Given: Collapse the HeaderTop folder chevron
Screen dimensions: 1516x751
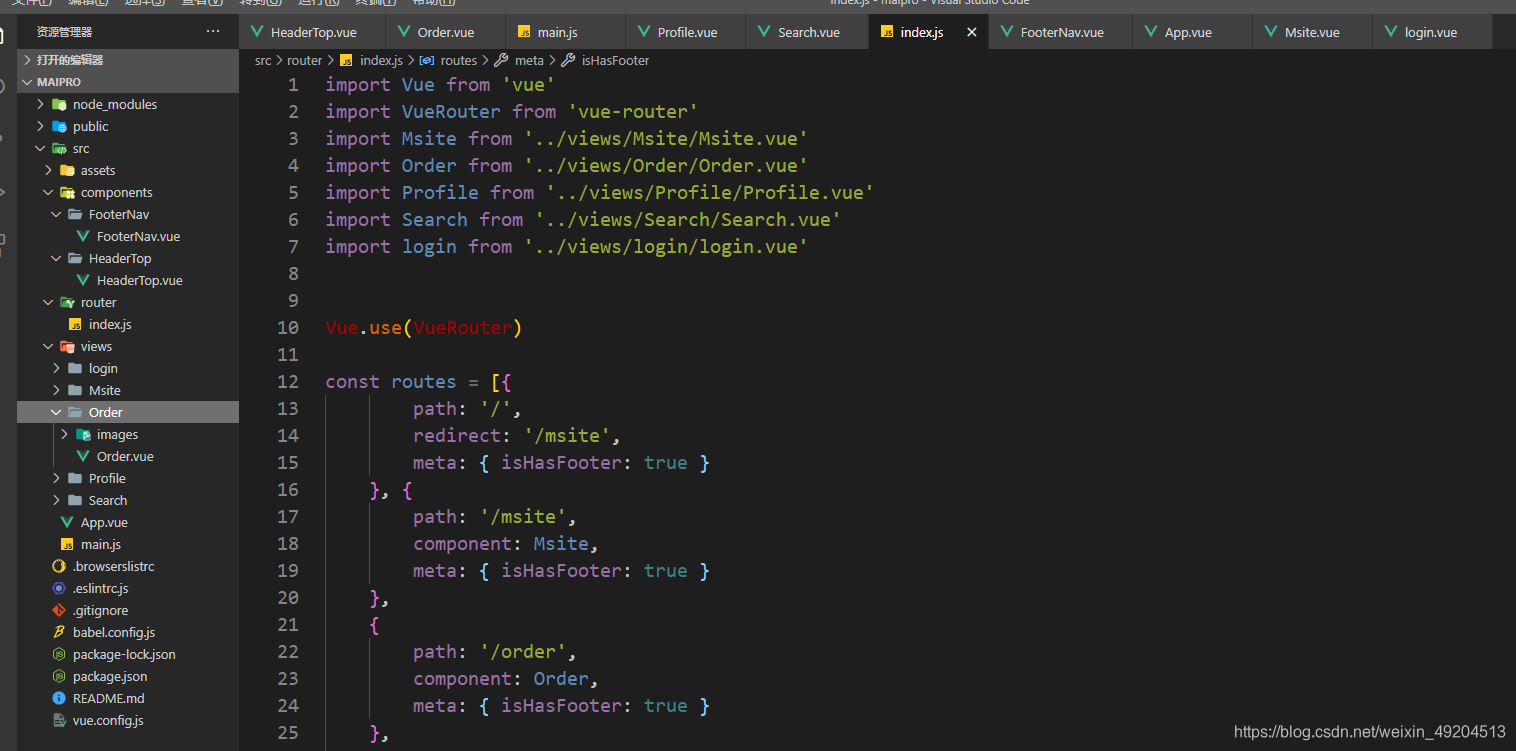Looking at the screenshot, I should [x=57, y=258].
